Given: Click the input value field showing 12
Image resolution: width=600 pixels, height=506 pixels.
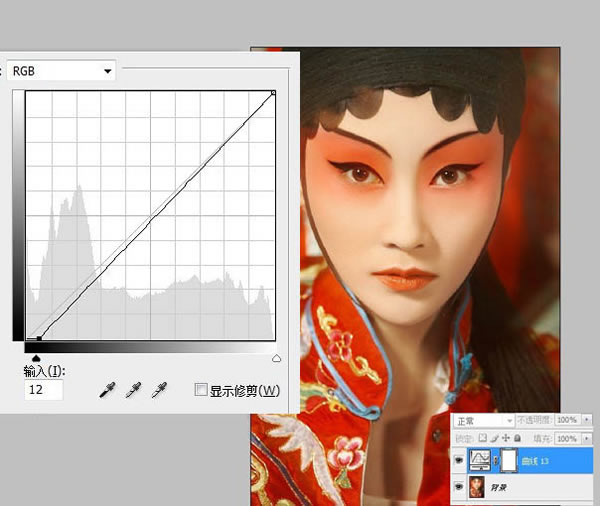Looking at the screenshot, I should 44,390.
